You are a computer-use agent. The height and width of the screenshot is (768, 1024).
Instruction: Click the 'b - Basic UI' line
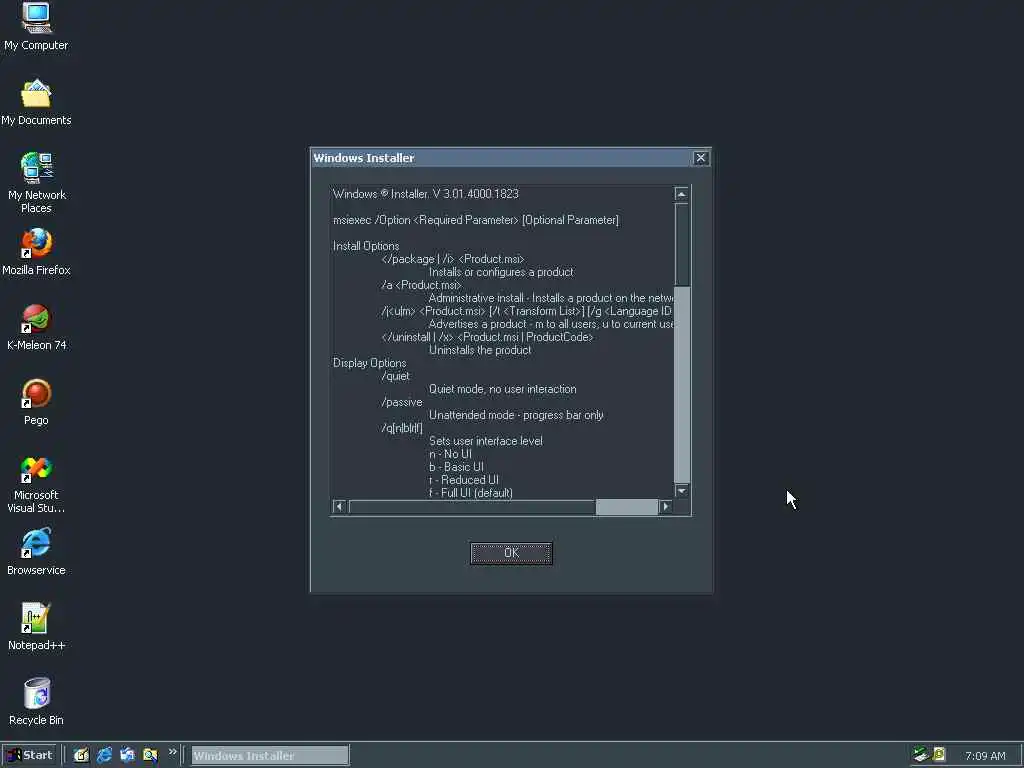point(456,467)
